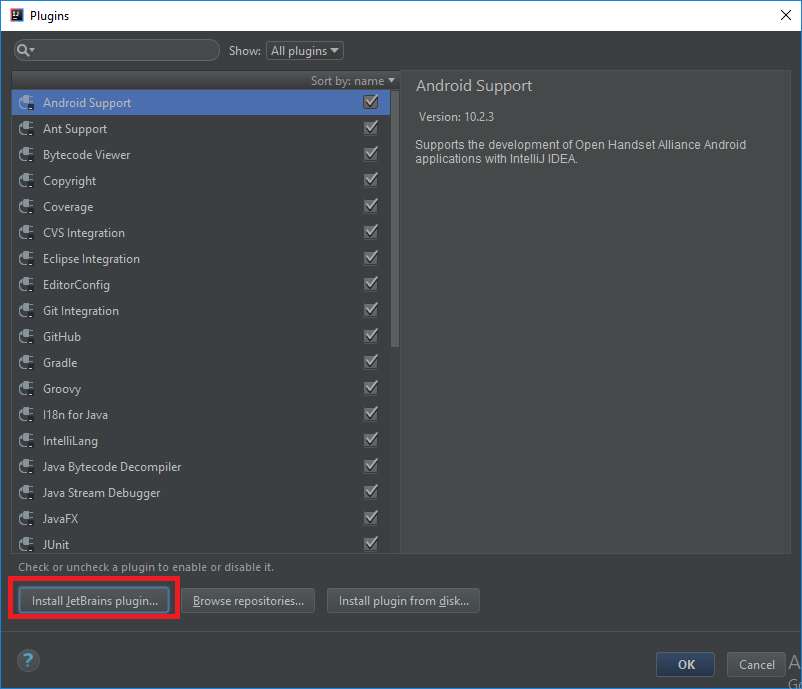Select the CVS Integration plugin name
Image resolution: width=802 pixels, height=689 pixels.
(x=84, y=233)
